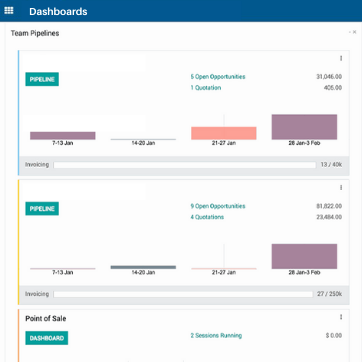Select the 28 Jan-3 Feb bar in first chart

click(x=304, y=127)
